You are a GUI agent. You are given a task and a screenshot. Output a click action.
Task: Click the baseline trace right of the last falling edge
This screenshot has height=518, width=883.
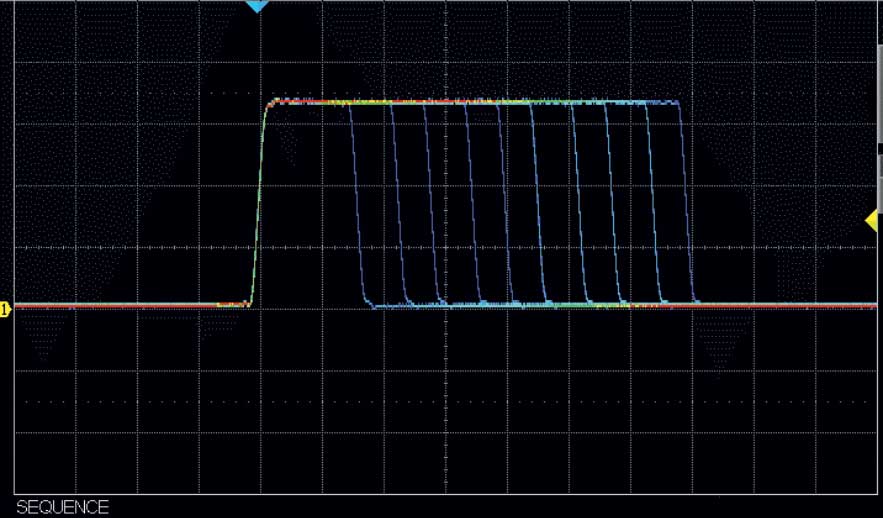pyautogui.click(x=780, y=305)
